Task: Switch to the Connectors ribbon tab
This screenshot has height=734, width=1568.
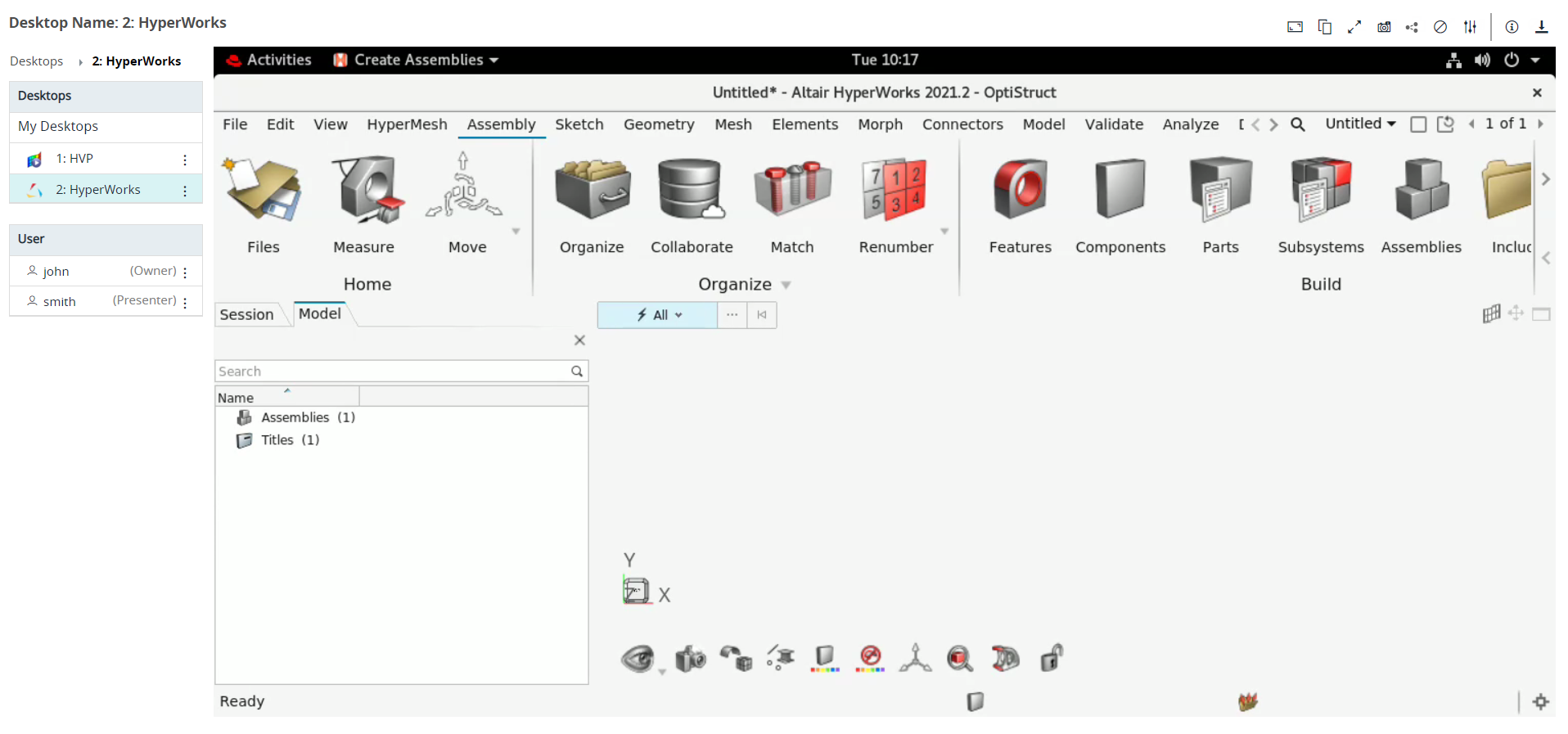Action: [x=962, y=124]
